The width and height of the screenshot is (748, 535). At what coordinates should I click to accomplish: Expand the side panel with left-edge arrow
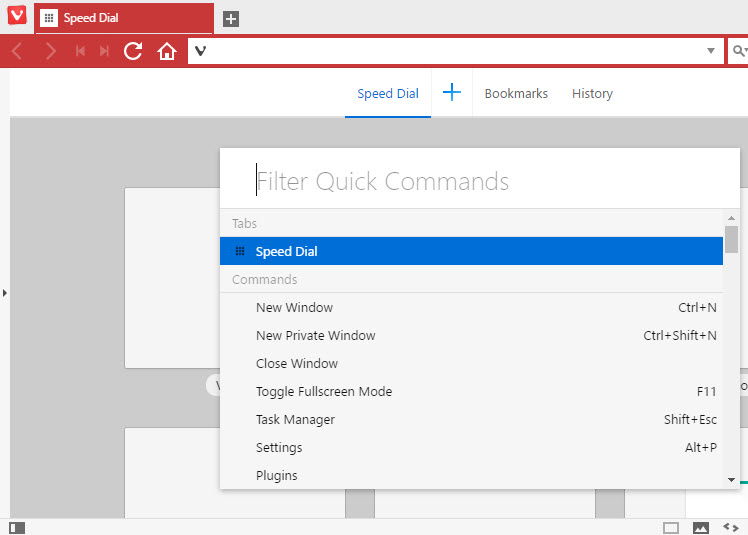pyautogui.click(x=4, y=293)
